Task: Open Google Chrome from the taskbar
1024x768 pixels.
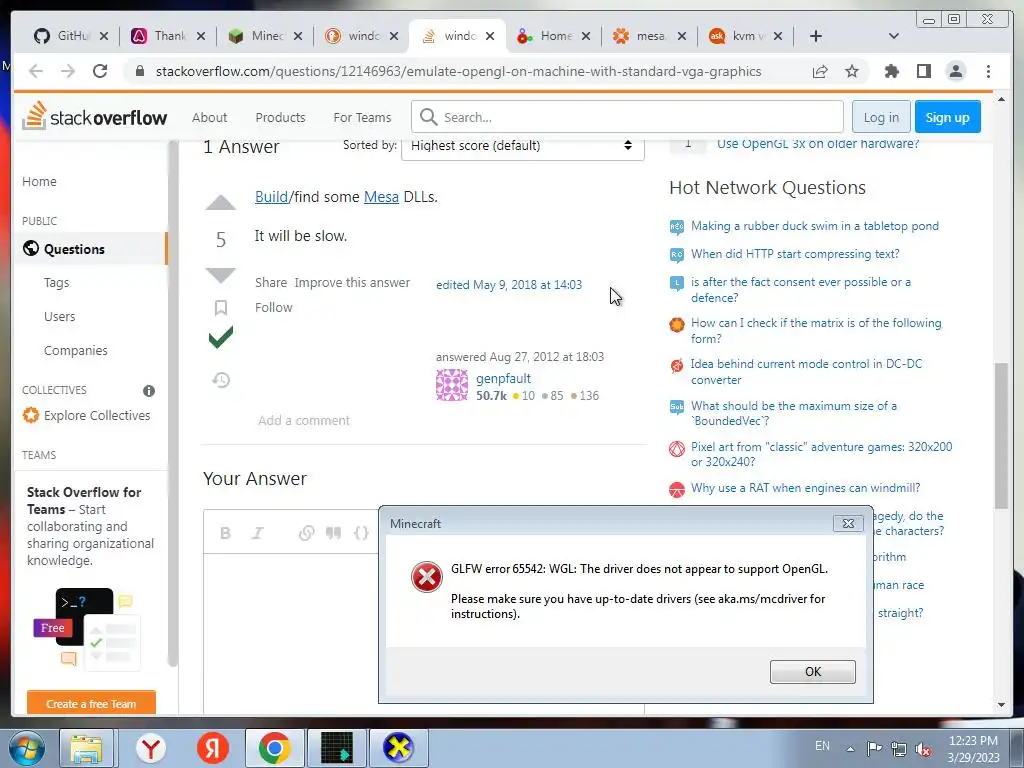Action: tap(274, 748)
